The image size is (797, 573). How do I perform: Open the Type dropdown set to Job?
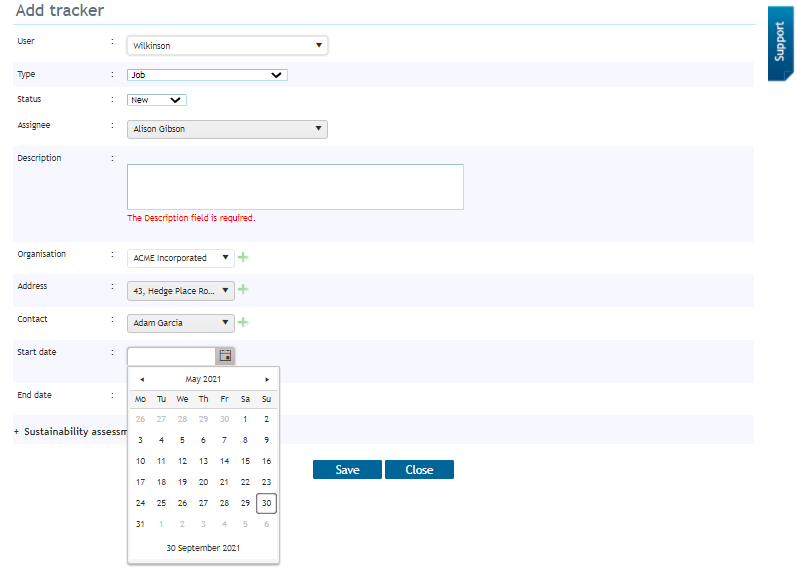tap(207, 75)
